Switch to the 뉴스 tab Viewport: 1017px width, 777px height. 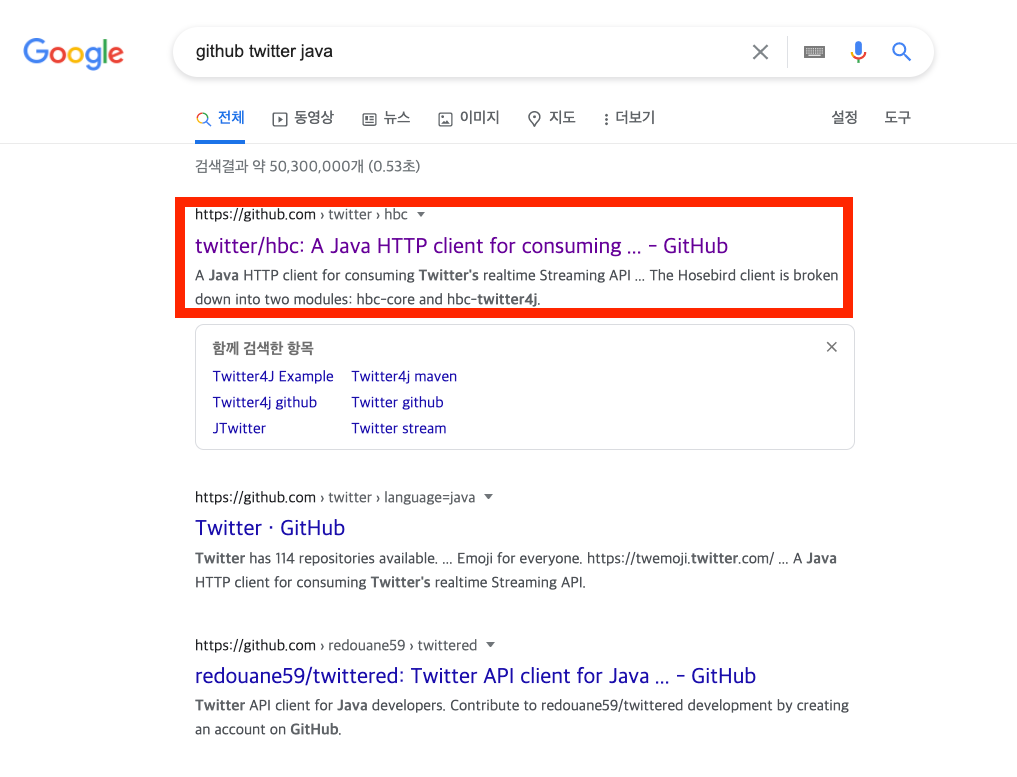click(x=386, y=118)
